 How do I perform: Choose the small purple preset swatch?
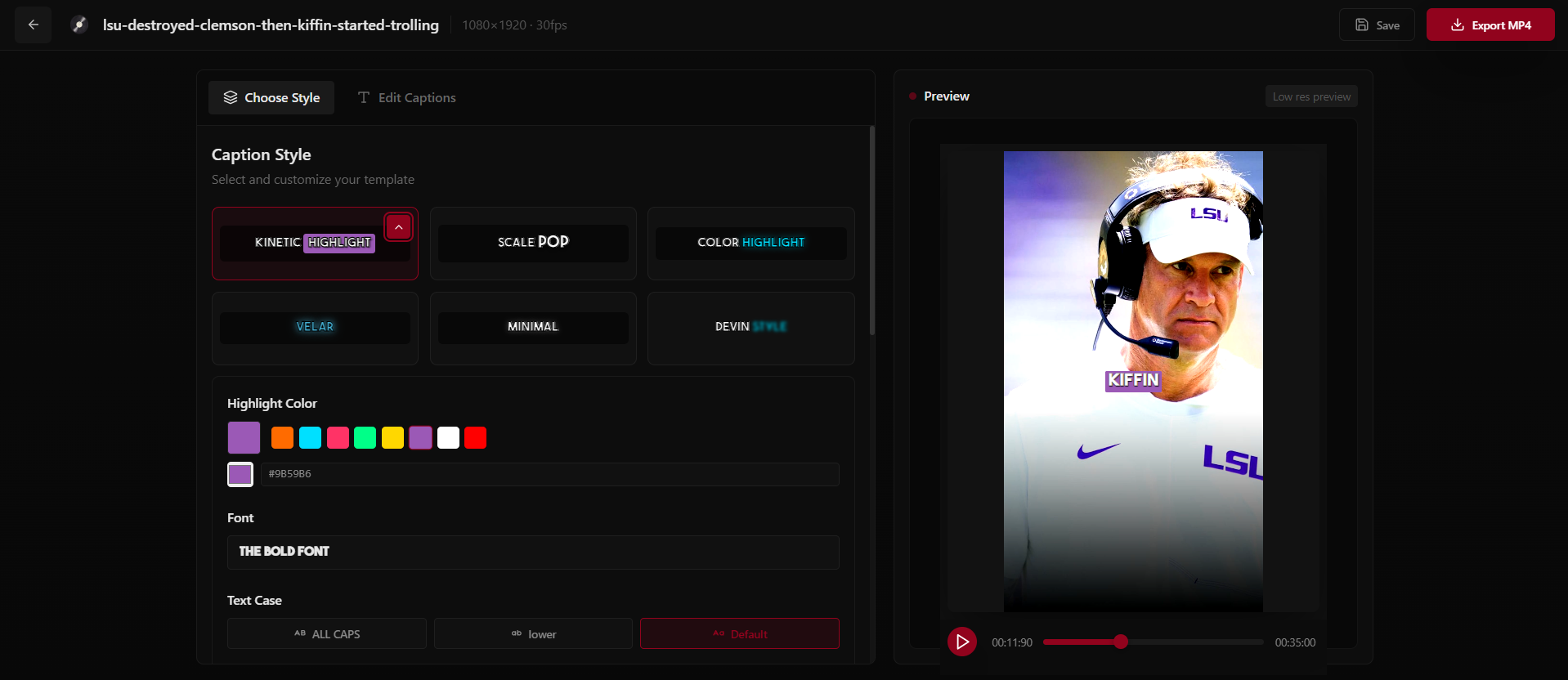[x=420, y=437]
